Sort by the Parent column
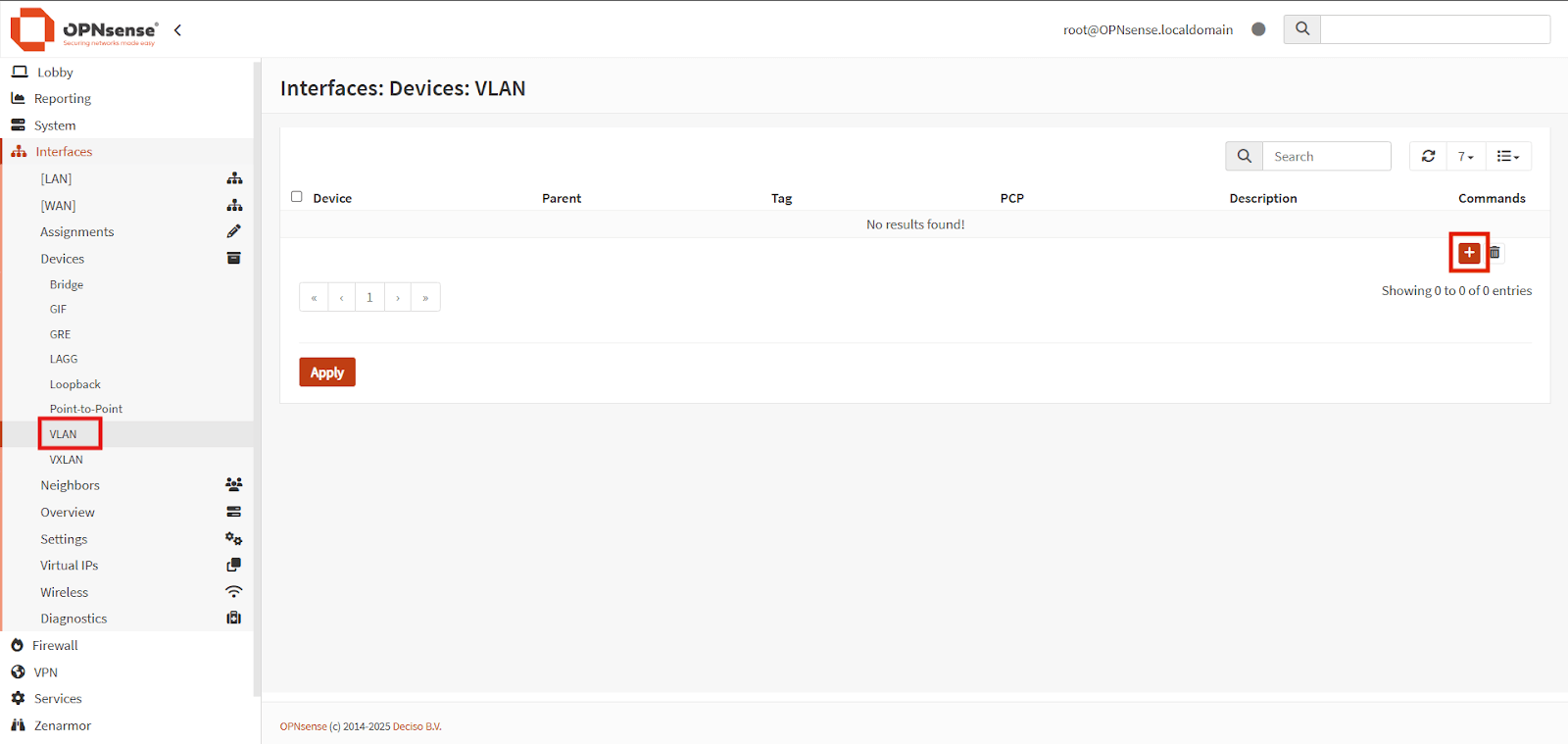Viewport: 1568px width, 744px height. [562, 198]
